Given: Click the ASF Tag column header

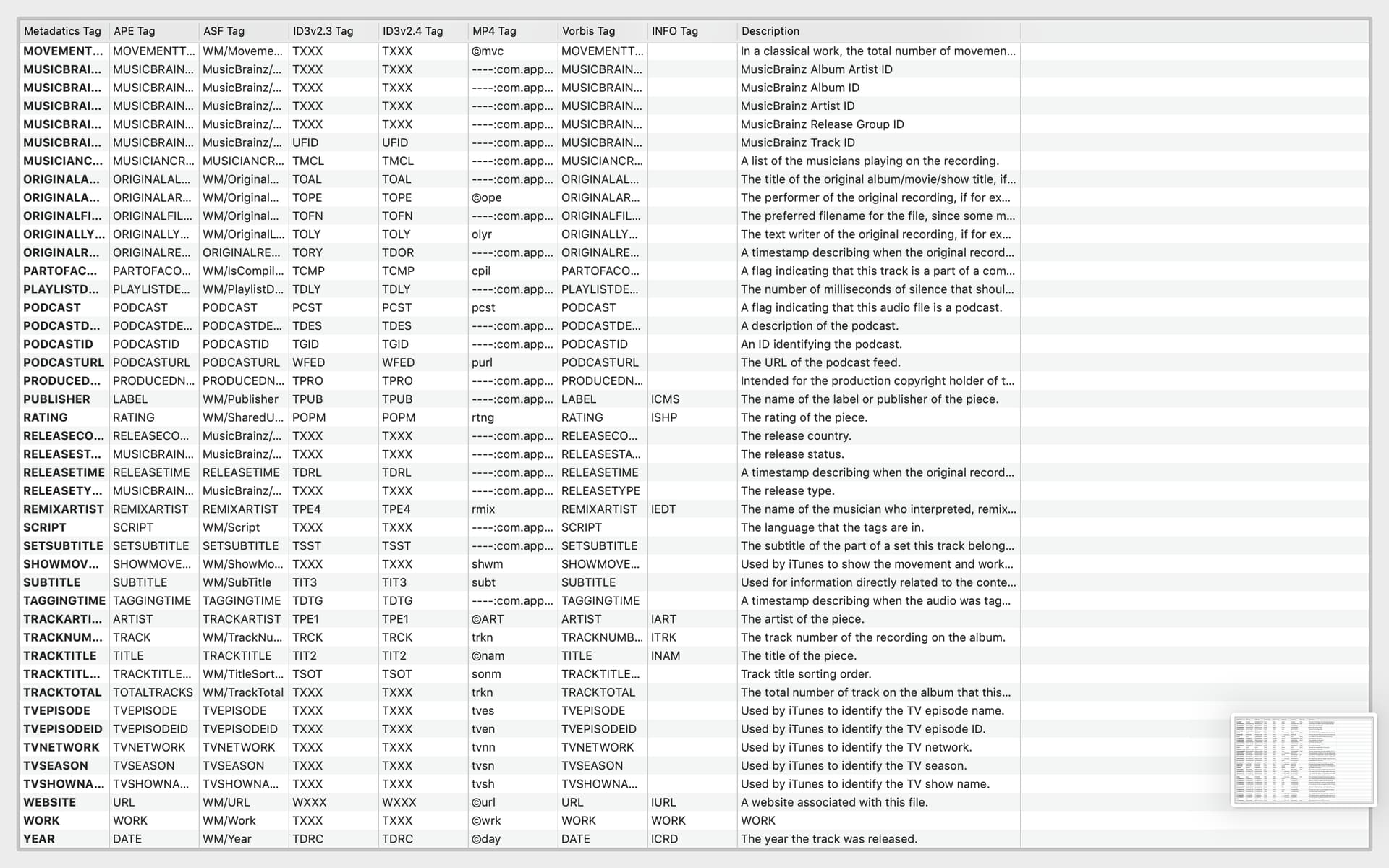Looking at the screenshot, I should 224,31.
